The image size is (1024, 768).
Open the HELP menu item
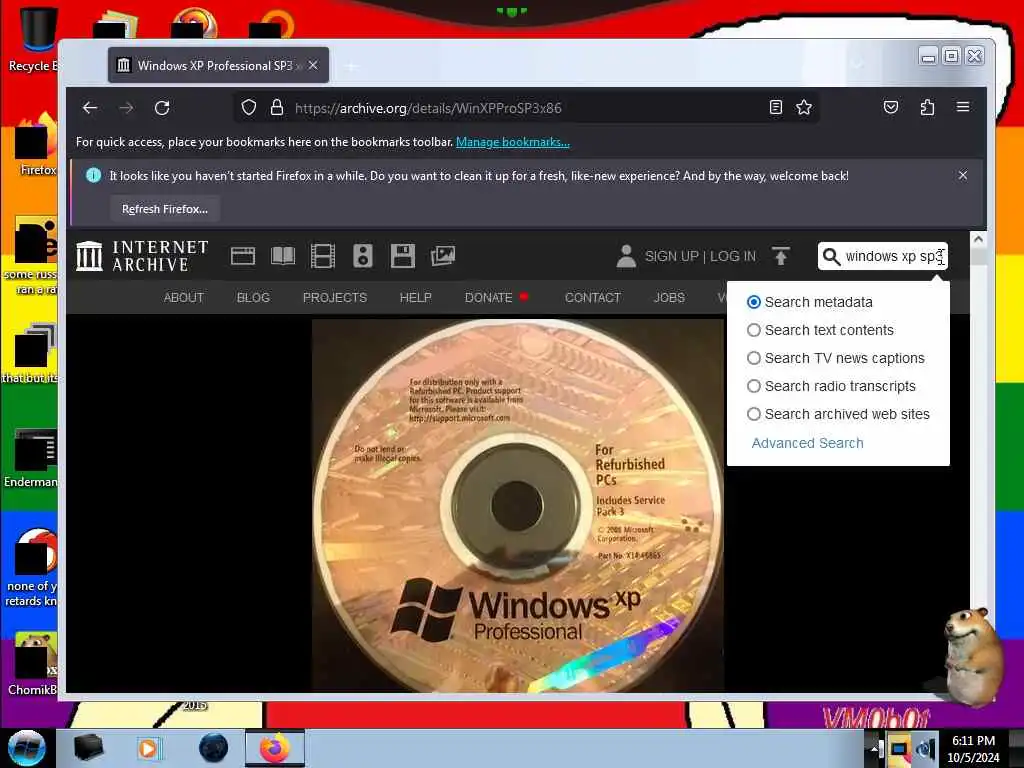(x=415, y=297)
